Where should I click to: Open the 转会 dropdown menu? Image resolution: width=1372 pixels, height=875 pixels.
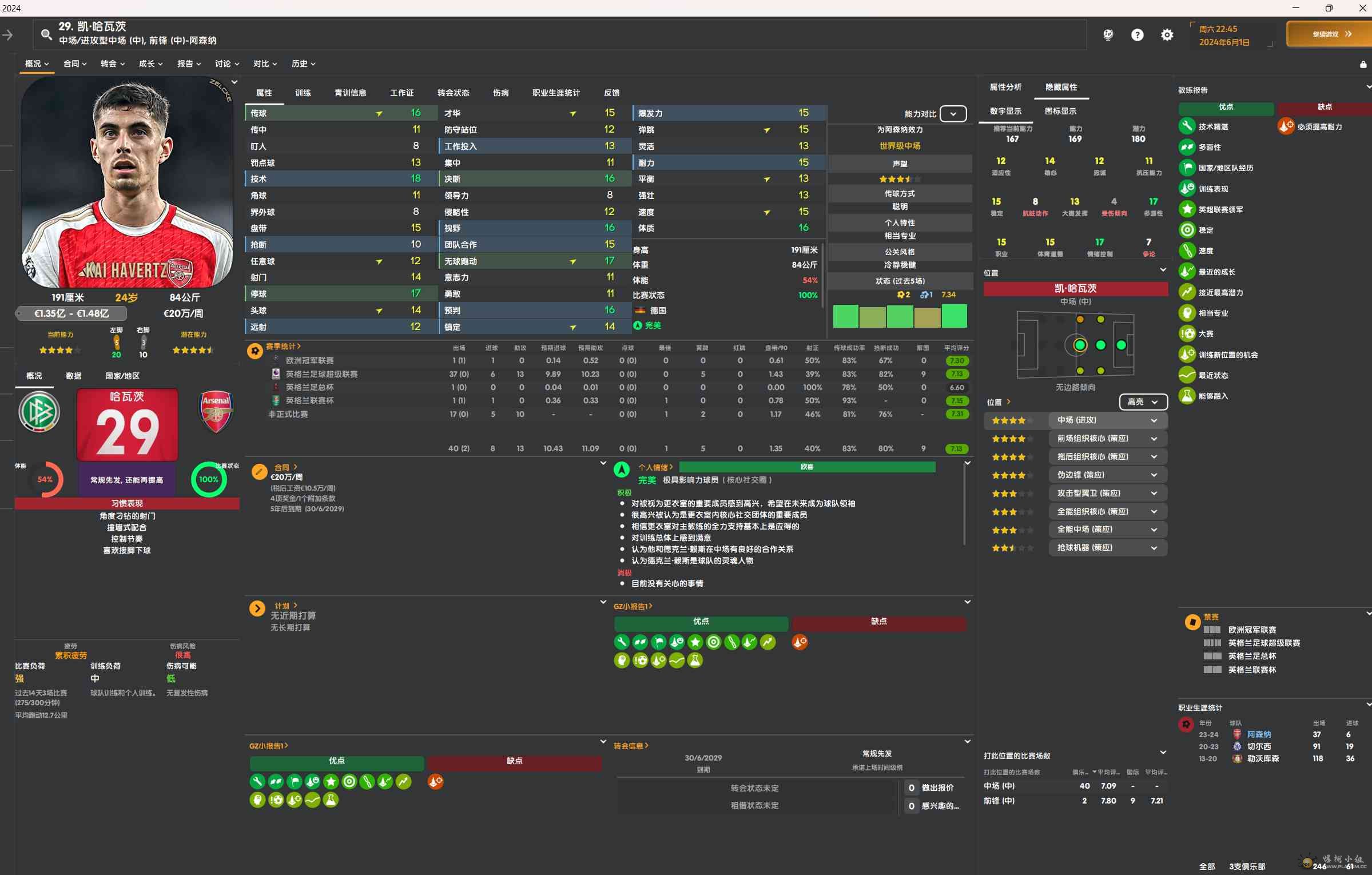pyautogui.click(x=113, y=63)
